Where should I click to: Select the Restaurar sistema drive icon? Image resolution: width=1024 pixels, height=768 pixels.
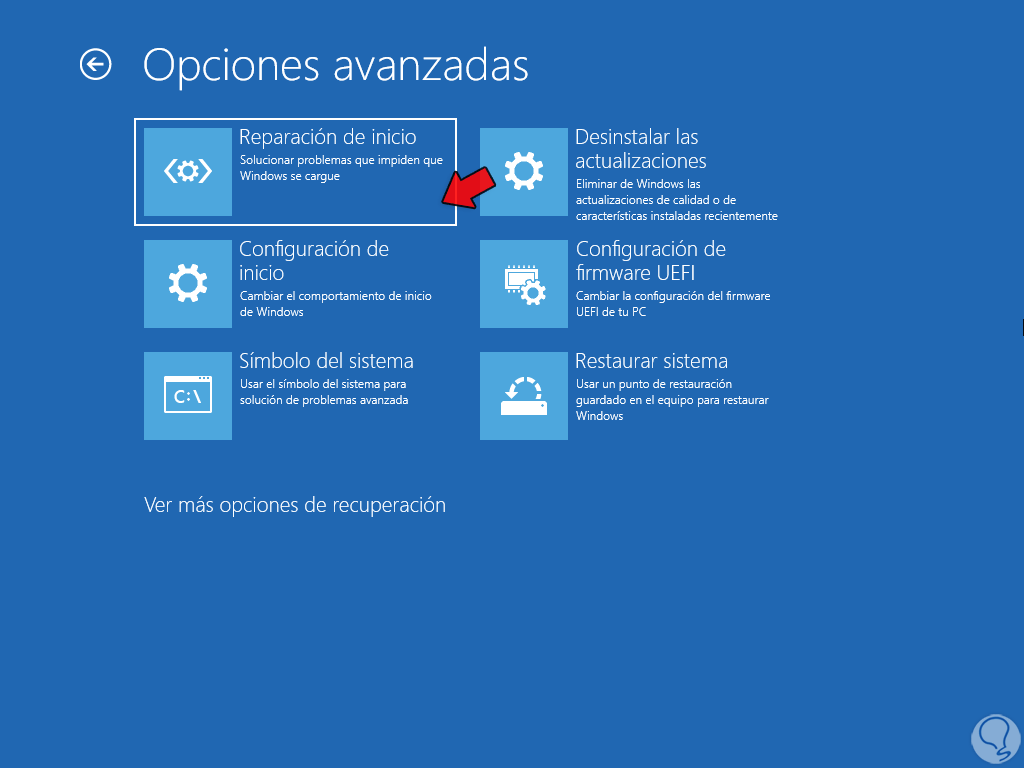point(524,396)
